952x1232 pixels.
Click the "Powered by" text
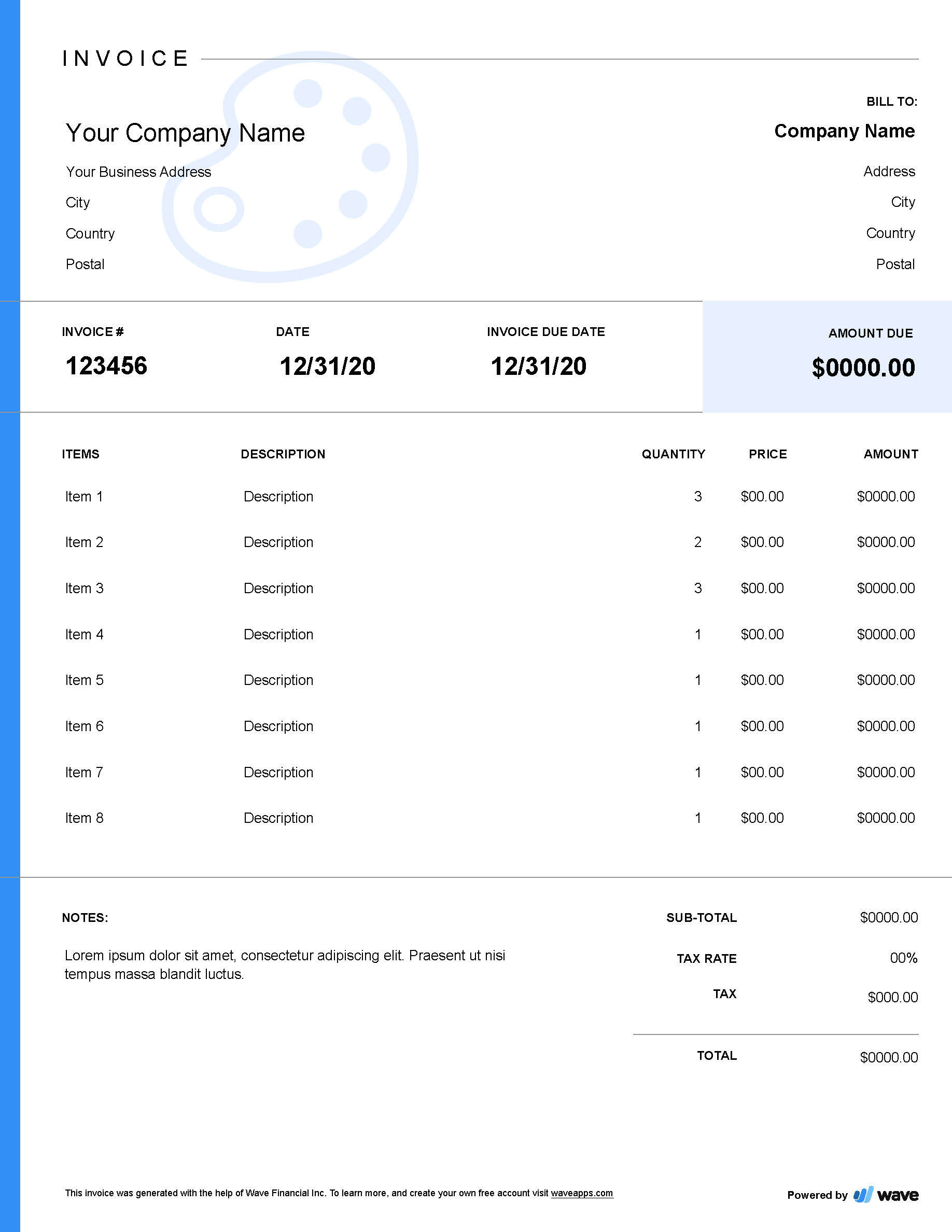pyautogui.click(x=817, y=1195)
